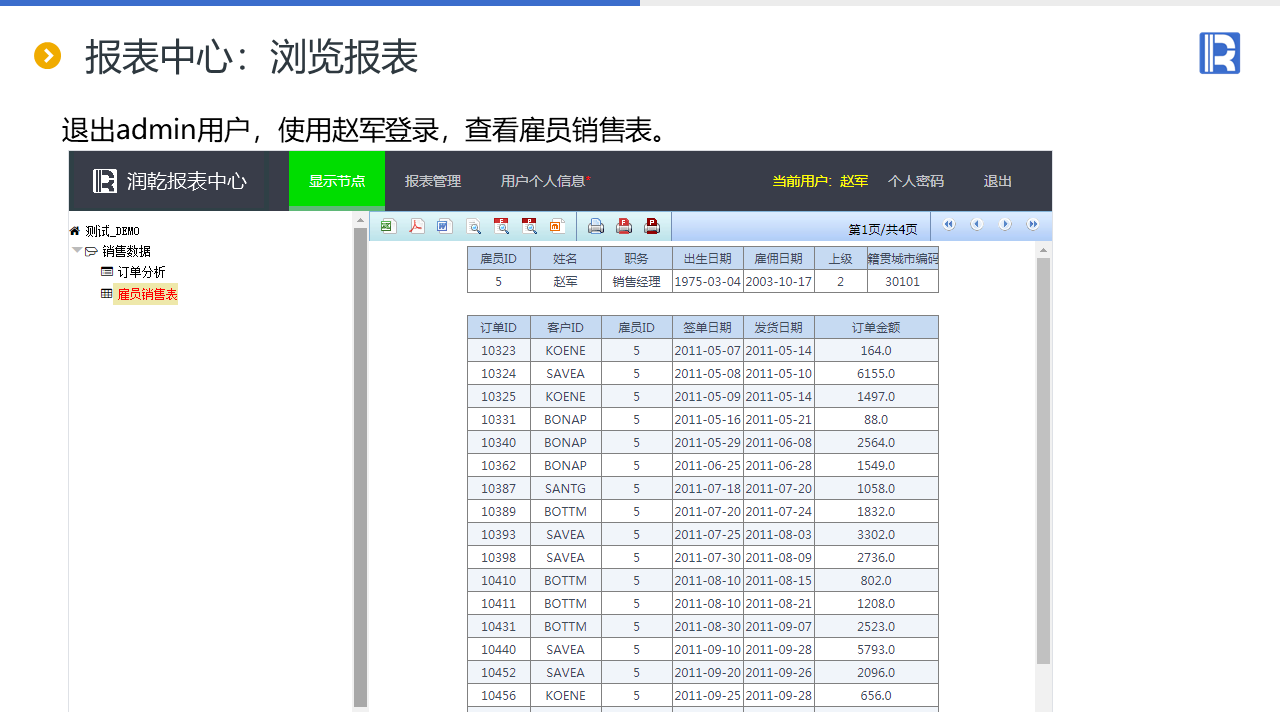Jump to the first report page
The height and width of the screenshot is (720, 1280).
[949, 225]
